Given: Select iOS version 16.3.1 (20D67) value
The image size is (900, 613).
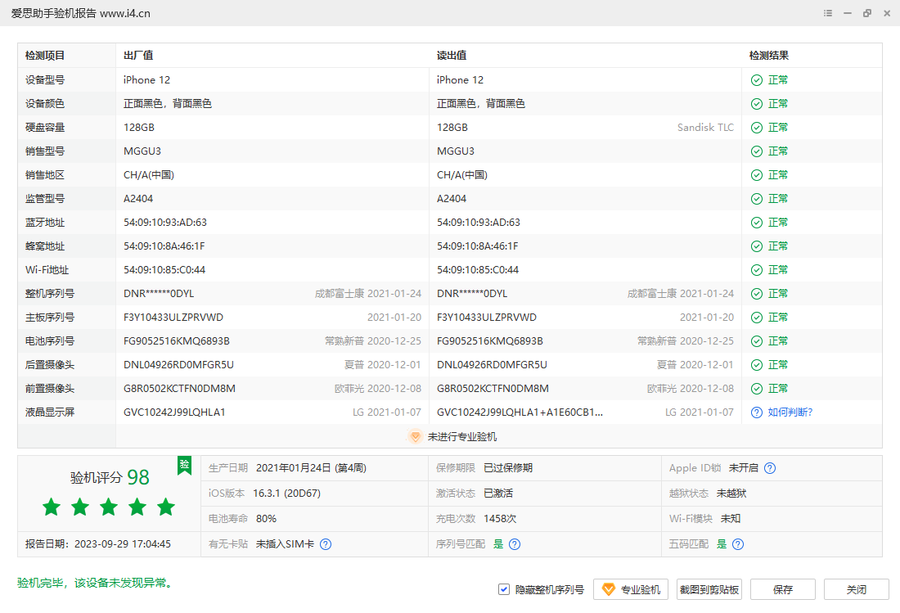Looking at the screenshot, I should [x=287, y=494].
